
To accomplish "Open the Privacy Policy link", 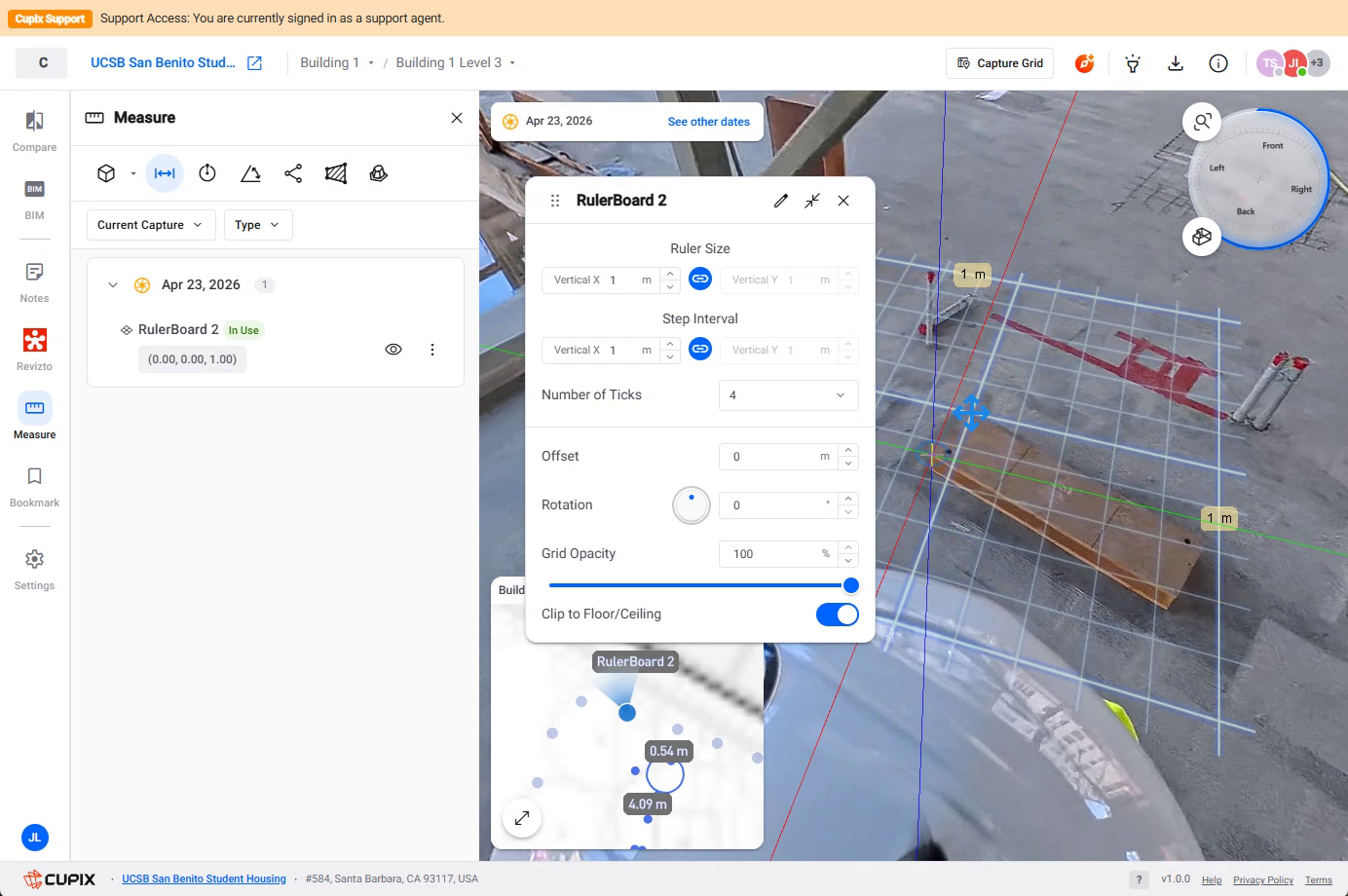I will tap(1263, 880).
